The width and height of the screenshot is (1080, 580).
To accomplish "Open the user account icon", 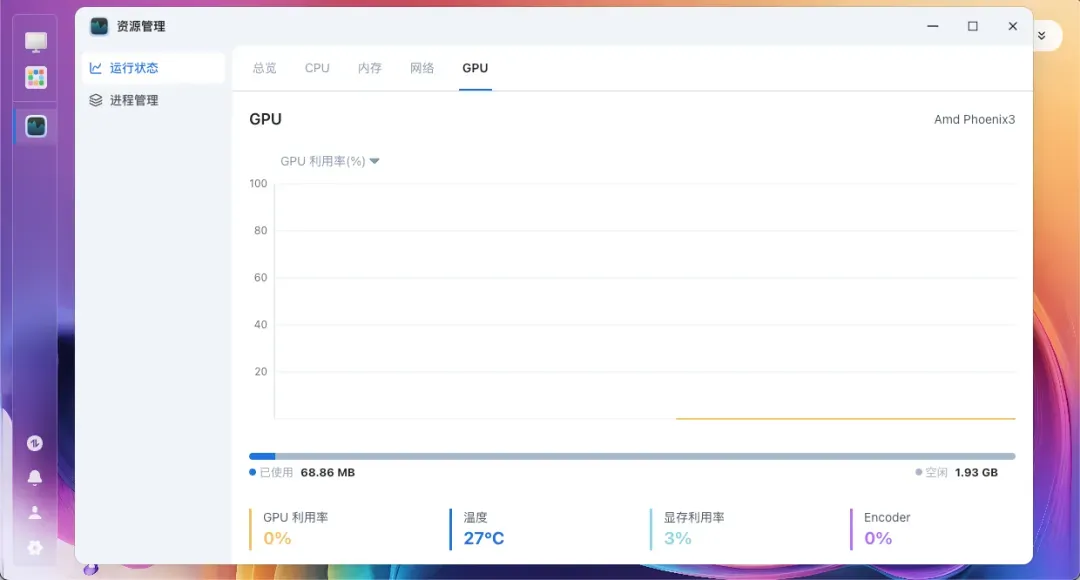I will pos(35,512).
